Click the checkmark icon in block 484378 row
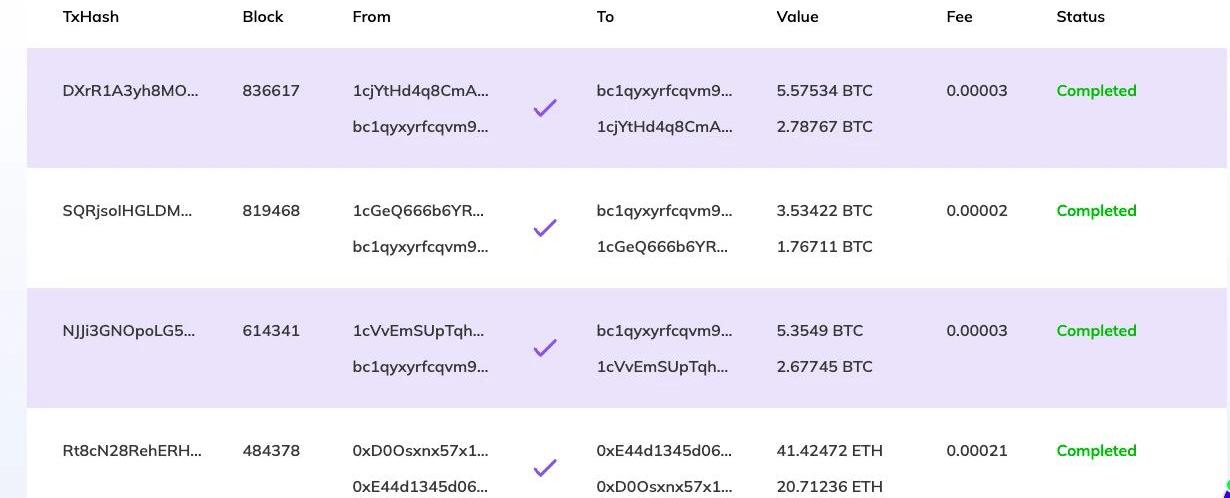The image size is (1230, 498). (x=545, y=467)
